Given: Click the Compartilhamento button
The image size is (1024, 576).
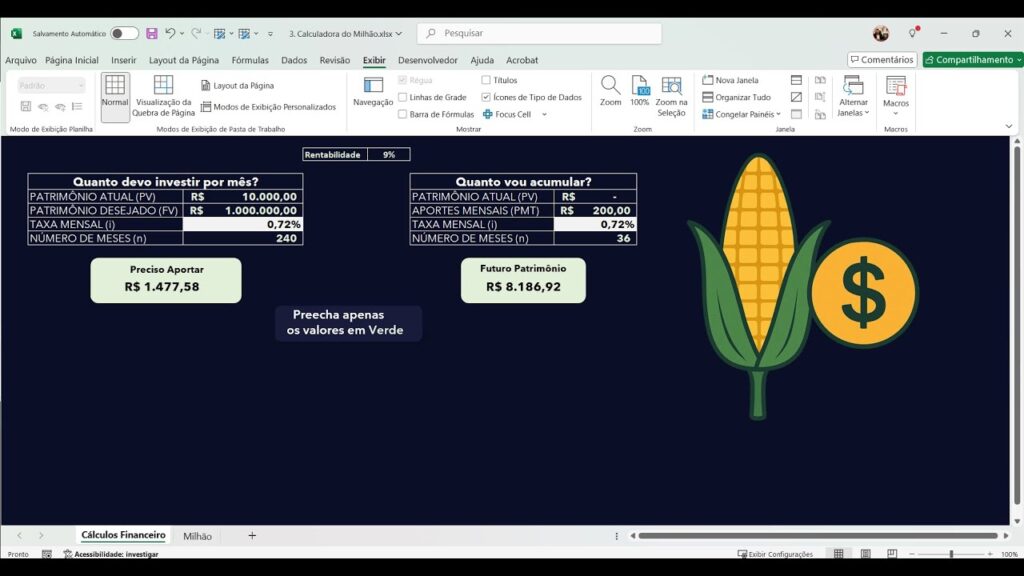Looking at the screenshot, I should point(973,59).
